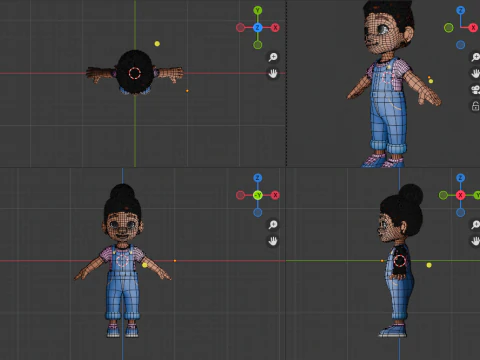
Task: Click the pan hand in the side-view viewport
Action: tap(475, 241)
